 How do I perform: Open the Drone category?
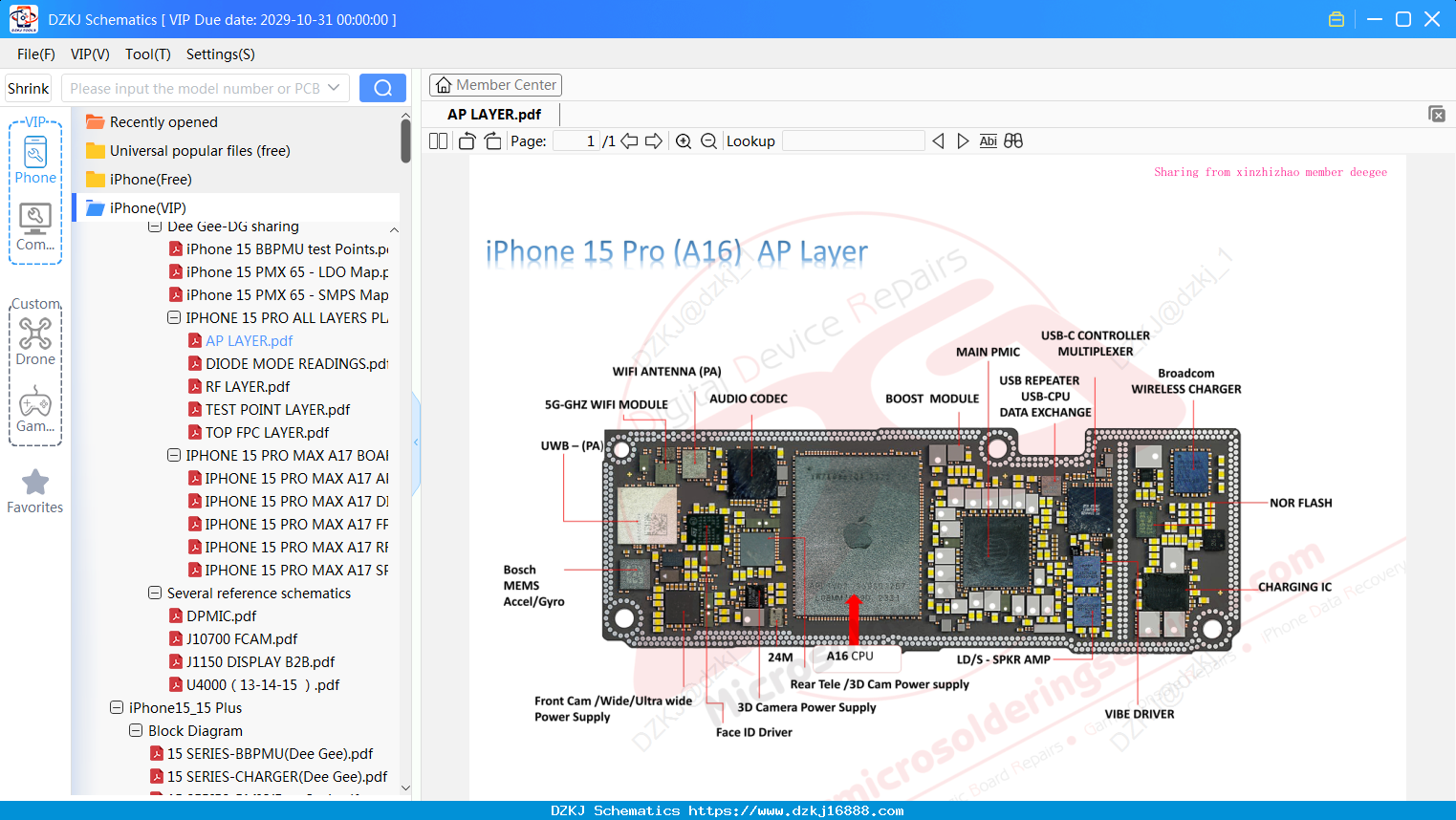(35, 341)
